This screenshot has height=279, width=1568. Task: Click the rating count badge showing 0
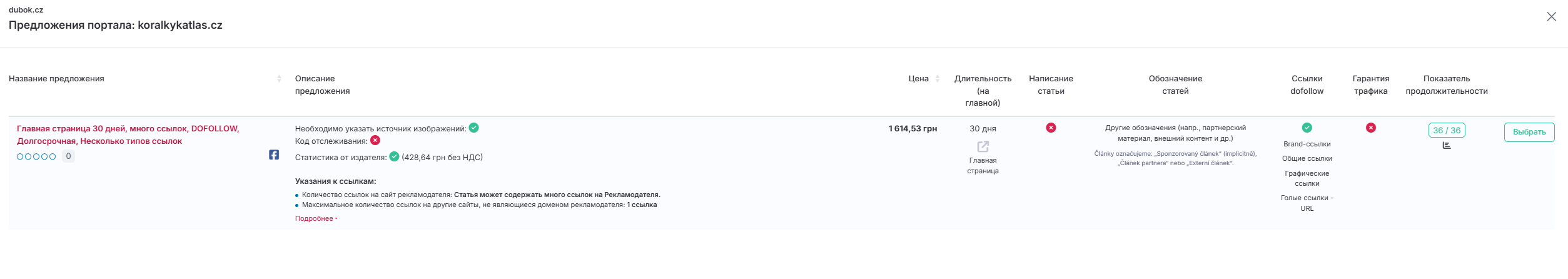pos(68,156)
